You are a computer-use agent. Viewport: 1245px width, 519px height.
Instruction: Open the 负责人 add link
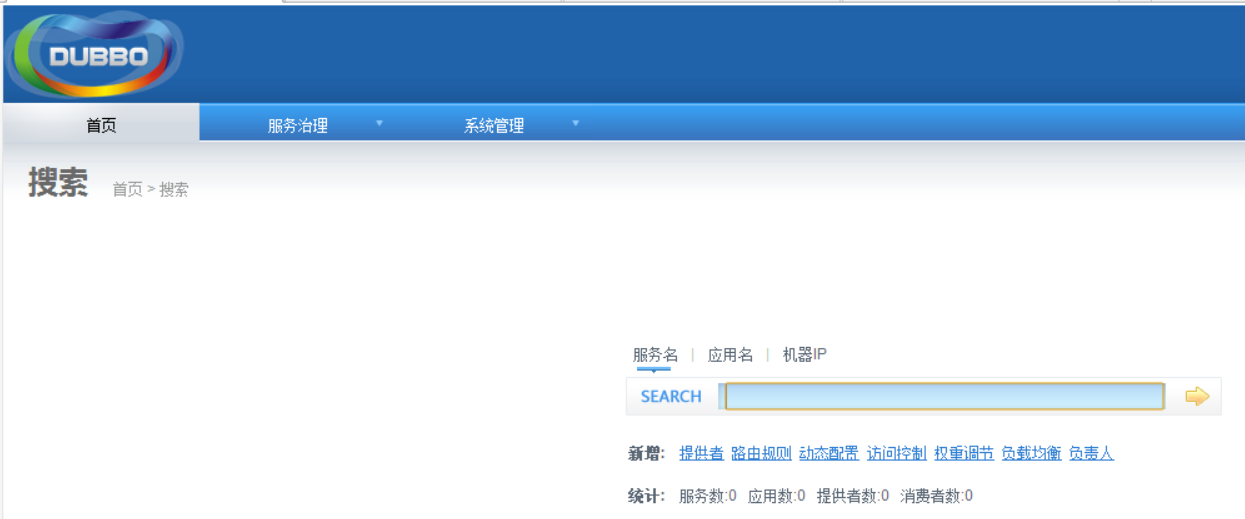(1091, 454)
